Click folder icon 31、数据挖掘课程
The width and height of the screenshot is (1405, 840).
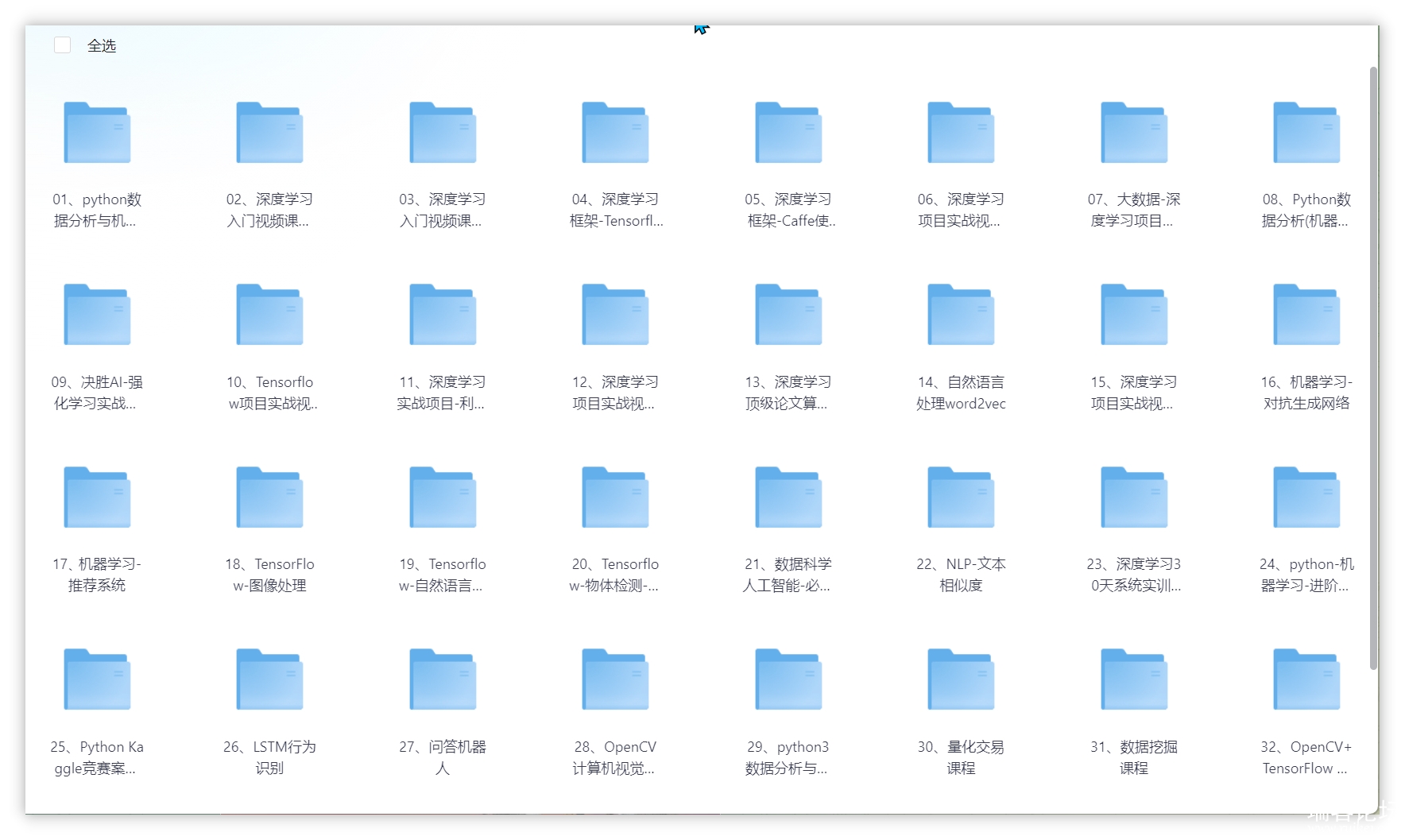point(1134,679)
